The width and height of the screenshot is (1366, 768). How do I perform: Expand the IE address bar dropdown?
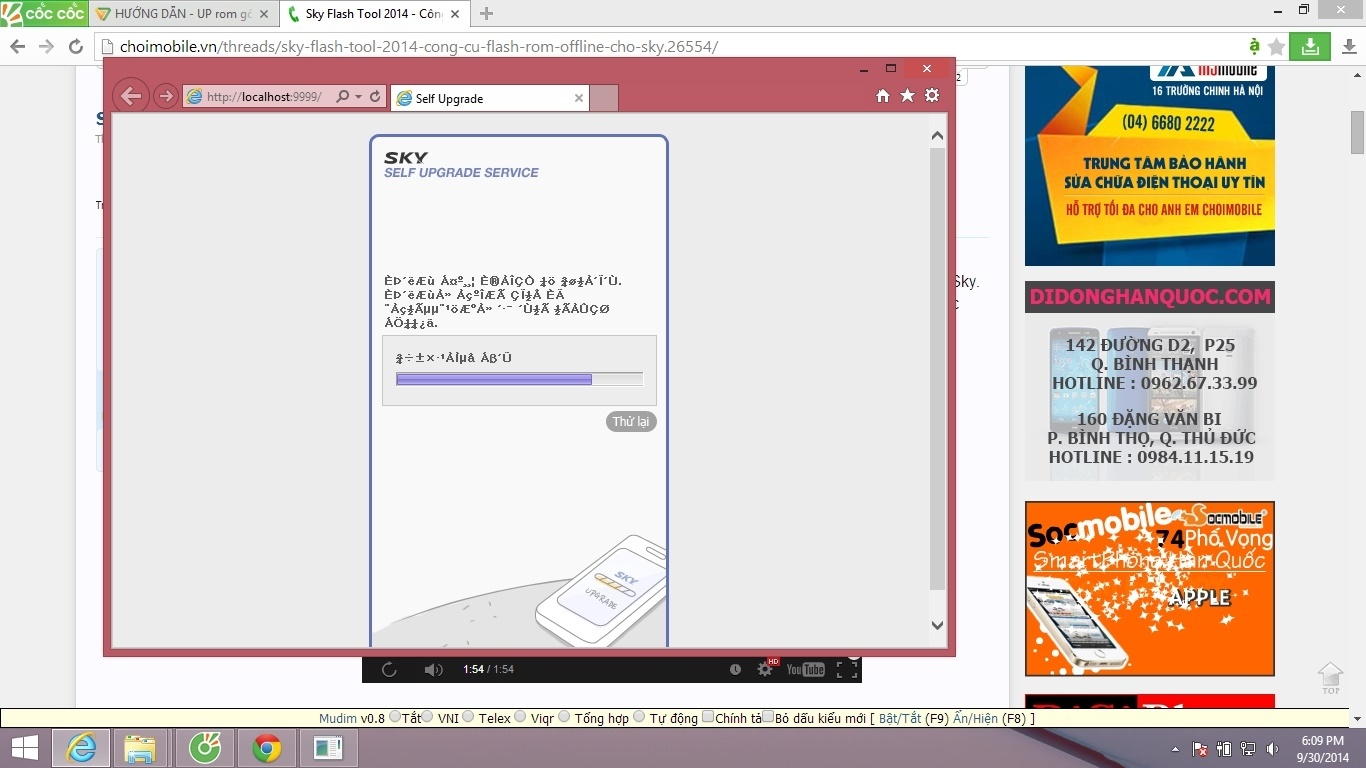pyautogui.click(x=359, y=97)
